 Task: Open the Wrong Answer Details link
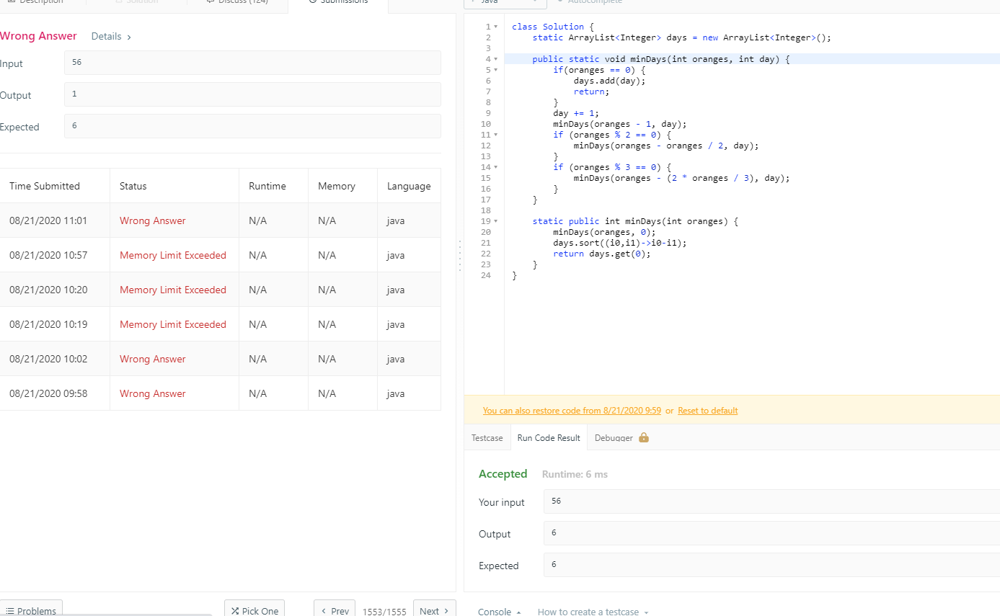pyautogui.click(x=110, y=36)
